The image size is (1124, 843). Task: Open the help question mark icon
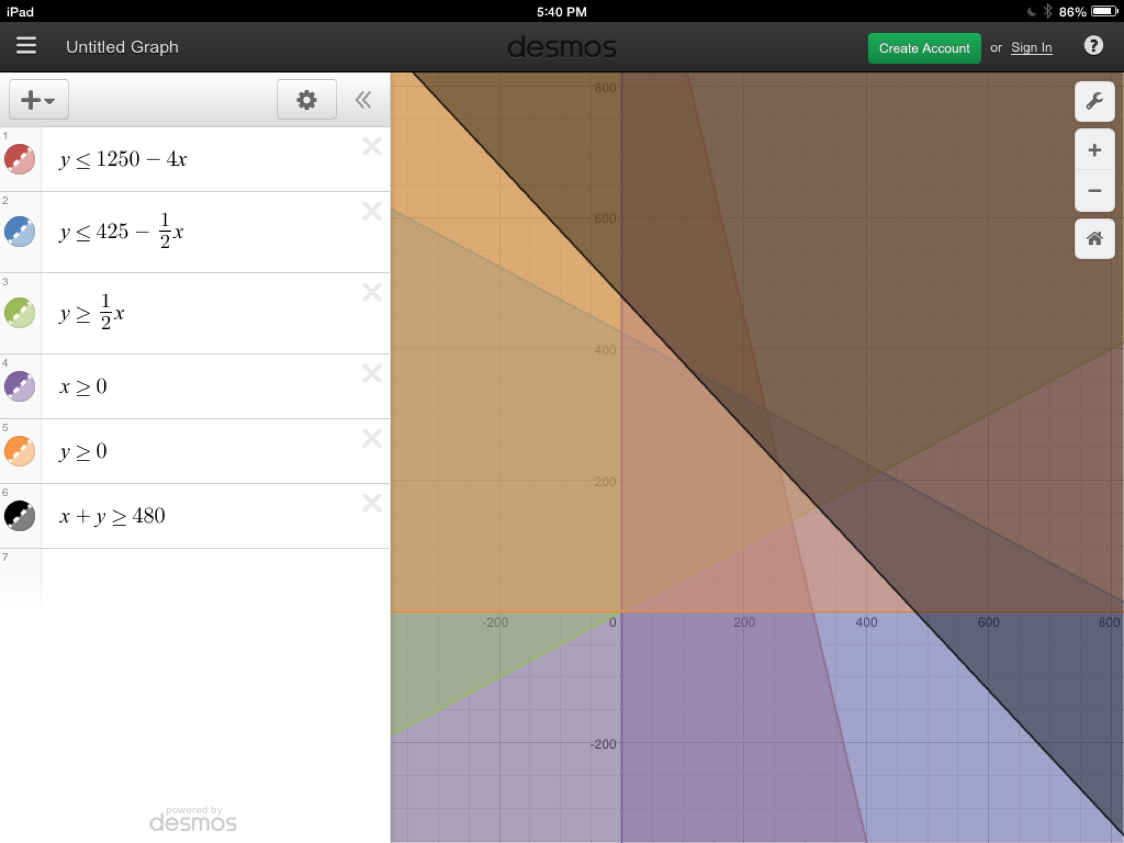(1094, 46)
